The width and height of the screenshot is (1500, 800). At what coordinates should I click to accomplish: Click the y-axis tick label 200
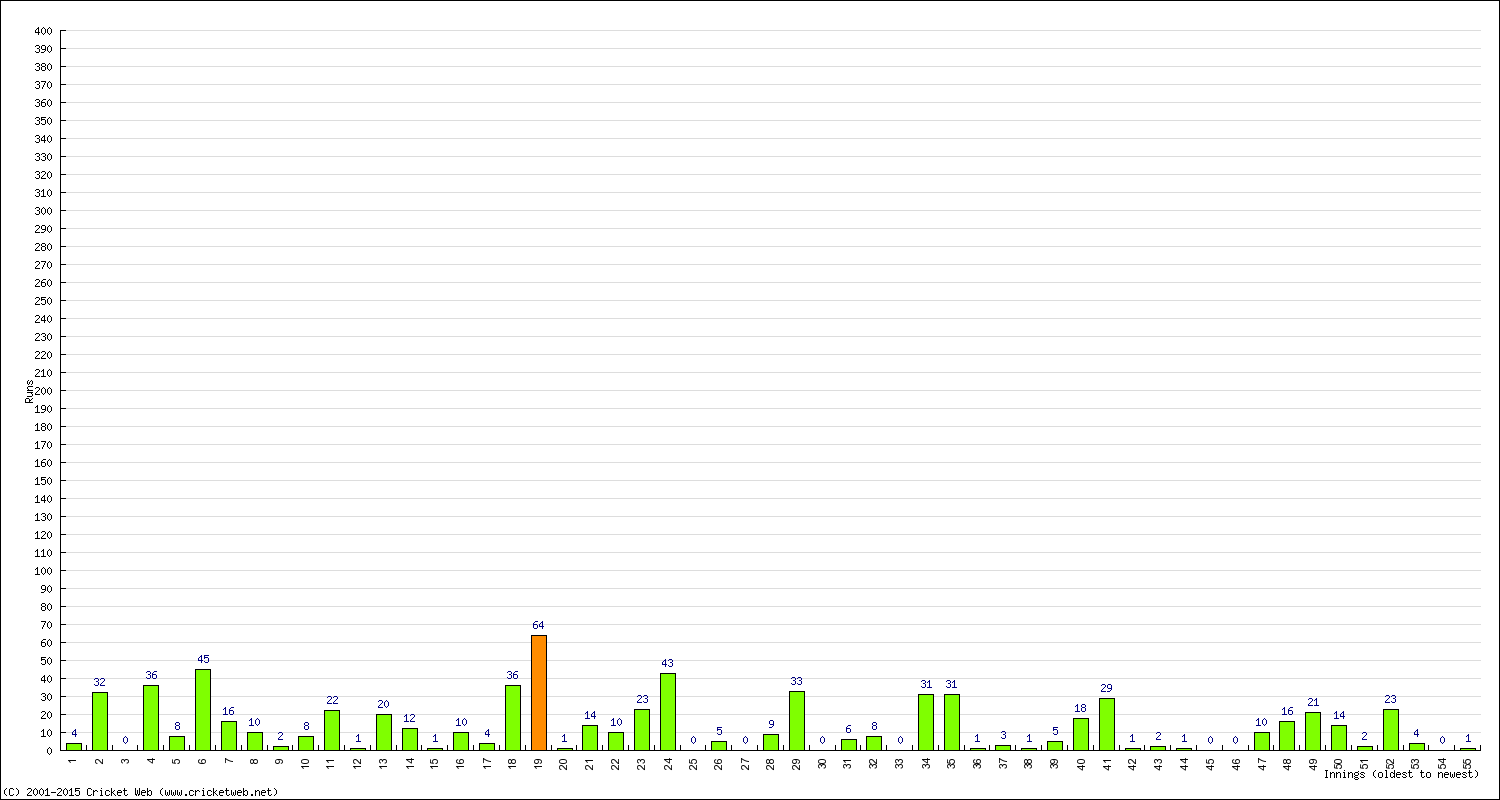[x=43, y=391]
